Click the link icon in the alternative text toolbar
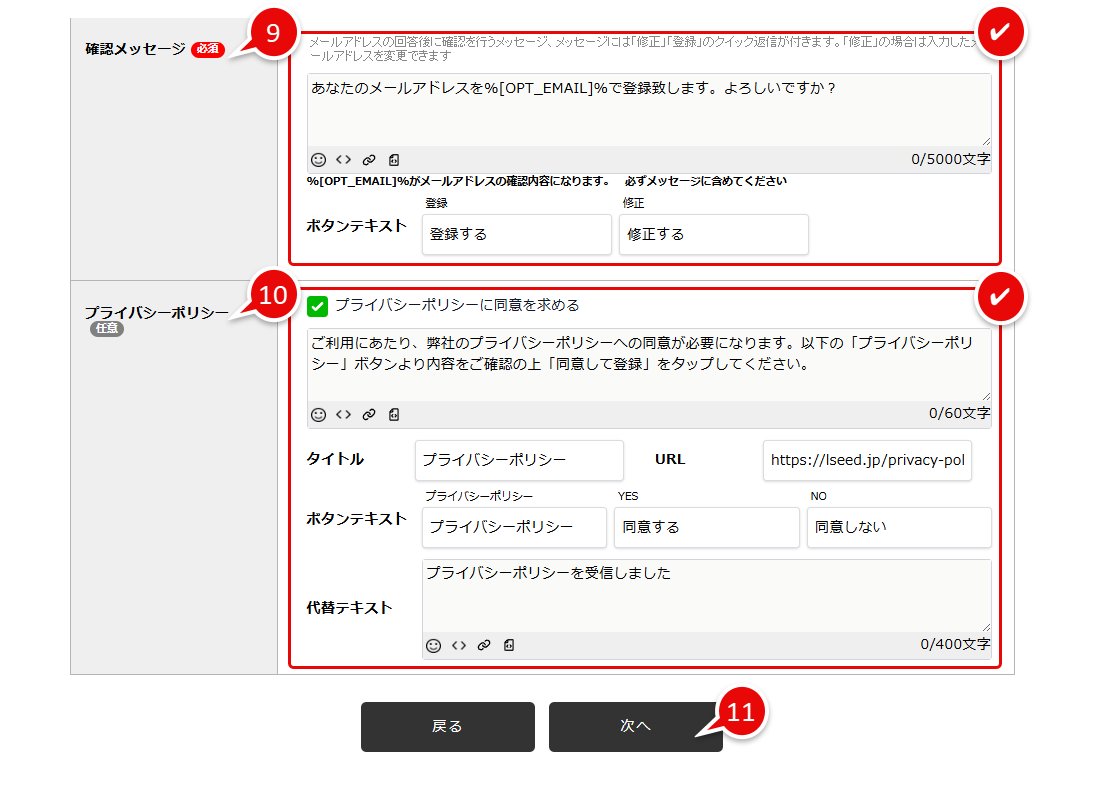The height and width of the screenshot is (797, 1100). coord(484,645)
